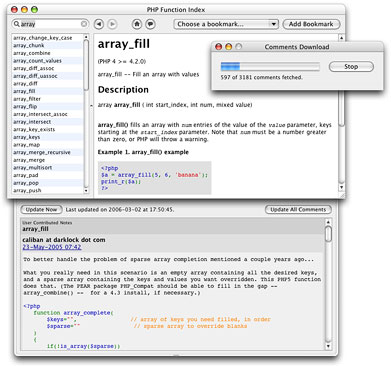The width and height of the screenshot is (391, 366).
Task: Click Update All Comments button
Action: pyautogui.click(x=298, y=210)
